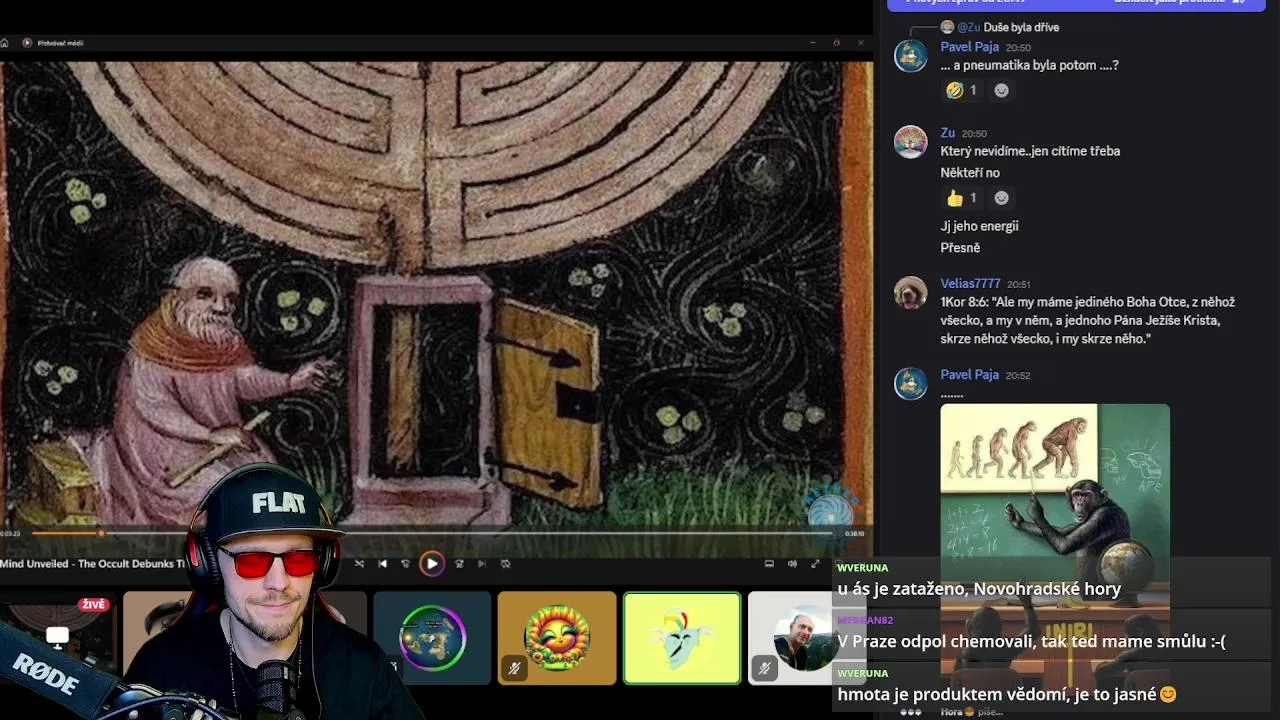Click the mini-player view icon
Screen dimensions: 1280x720
coord(769,564)
